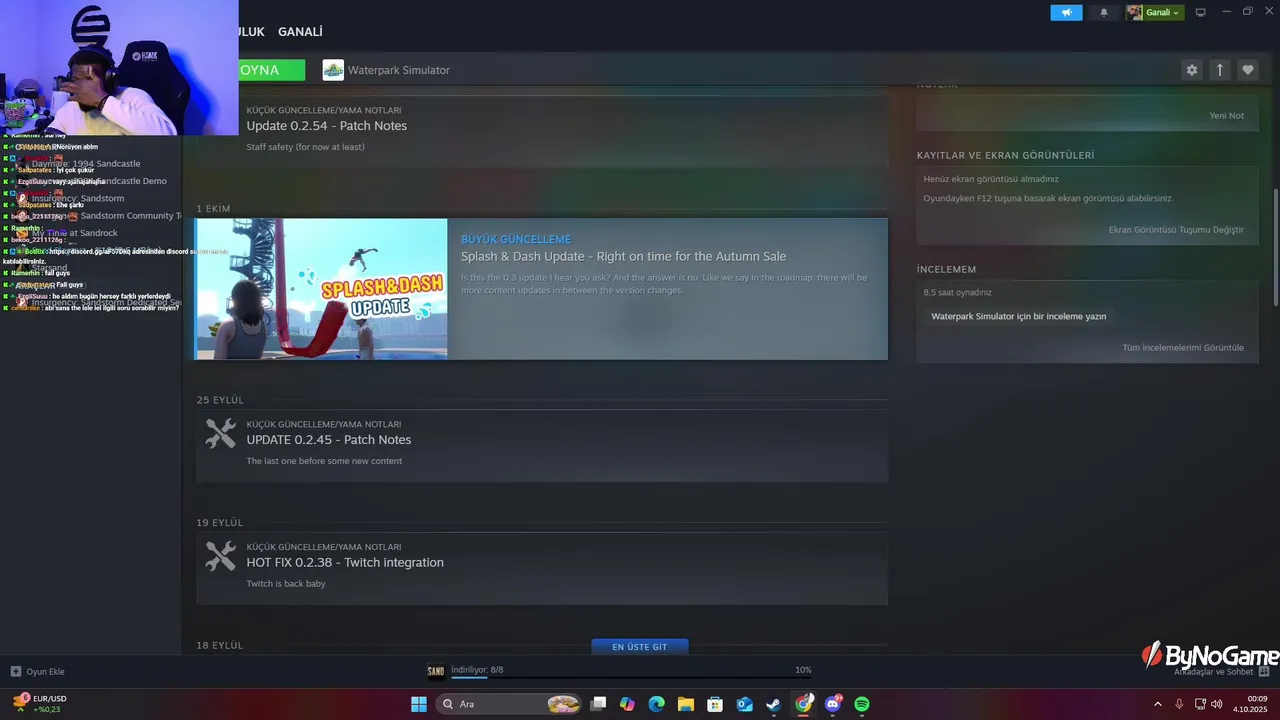Open Outlook from taskbar
Viewport: 1280px width, 720px height.
coord(744,704)
